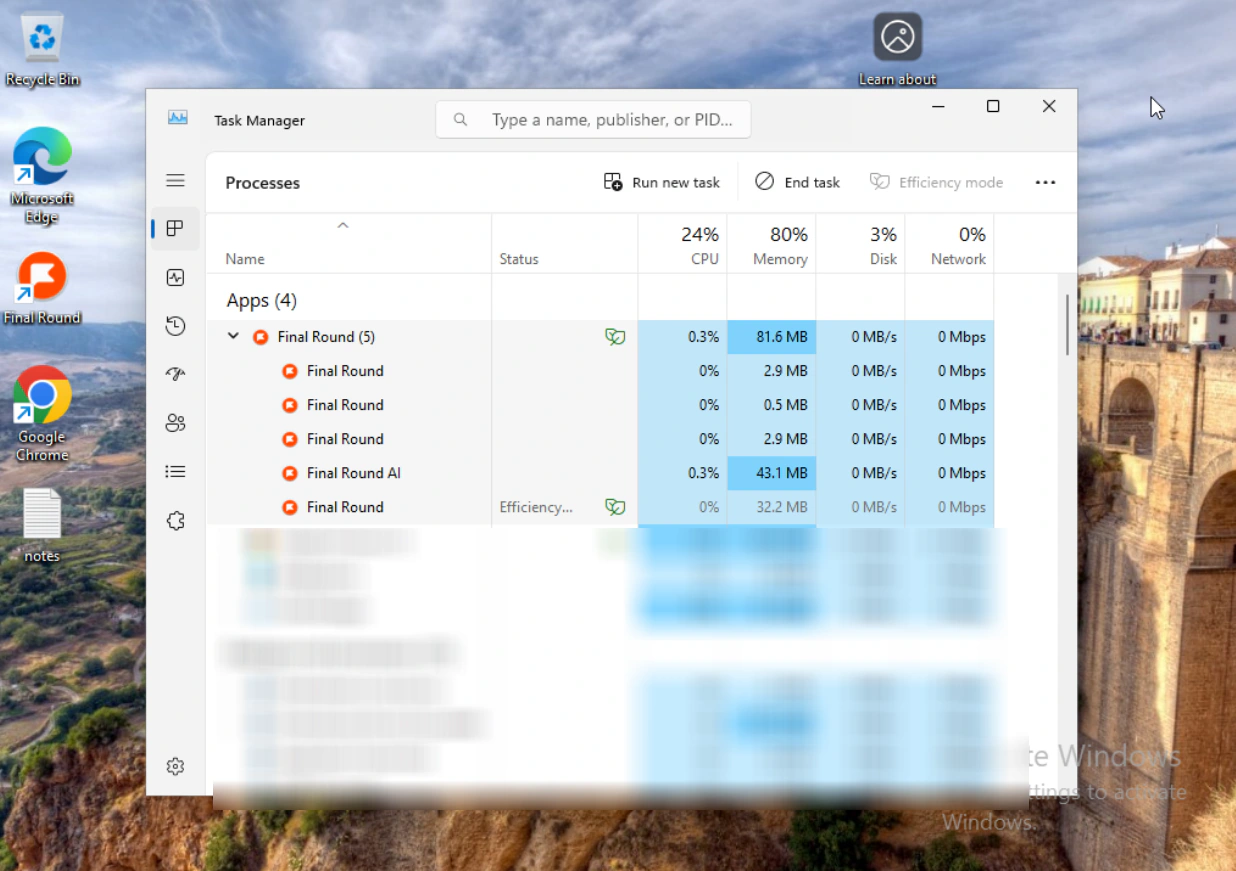Open the Users page in the sidebar
This screenshot has height=871, width=1236.
pyautogui.click(x=175, y=423)
